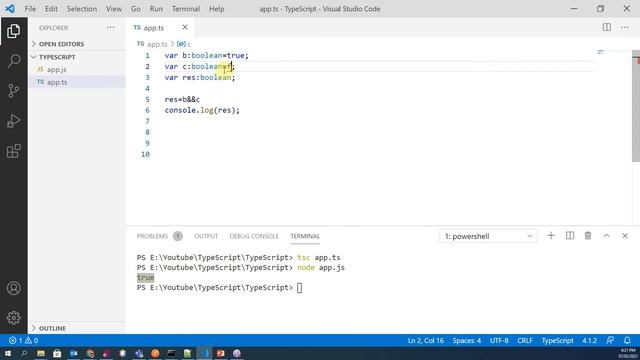This screenshot has width=640, height=360.
Task: Close the app.ts editor tab
Action: (x=185, y=27)
